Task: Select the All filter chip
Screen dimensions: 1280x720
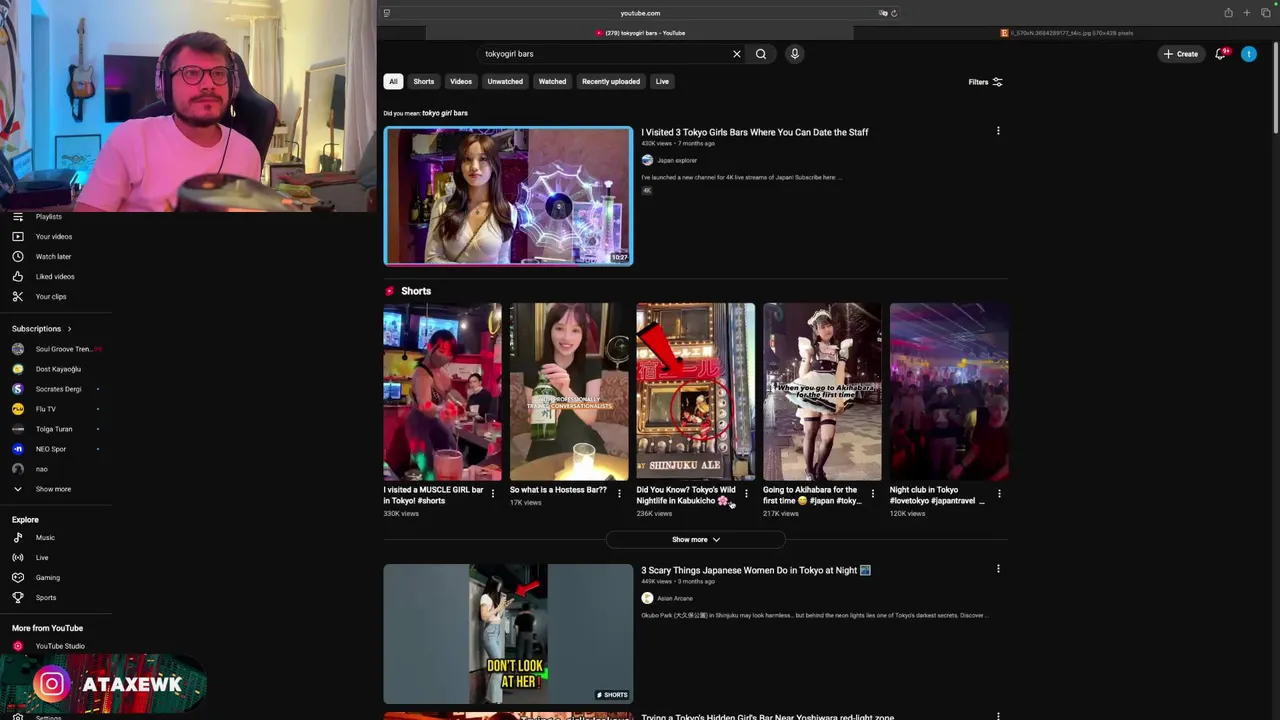Action: (393, 82)
